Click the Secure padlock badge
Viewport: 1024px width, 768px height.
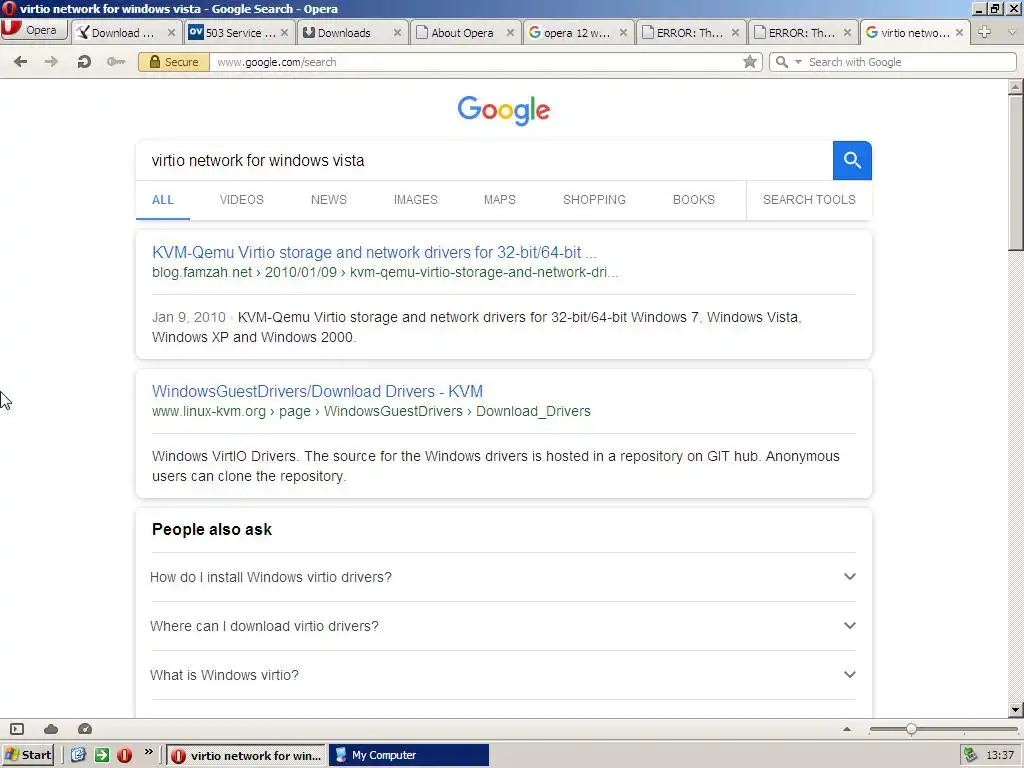coord(174,61)
